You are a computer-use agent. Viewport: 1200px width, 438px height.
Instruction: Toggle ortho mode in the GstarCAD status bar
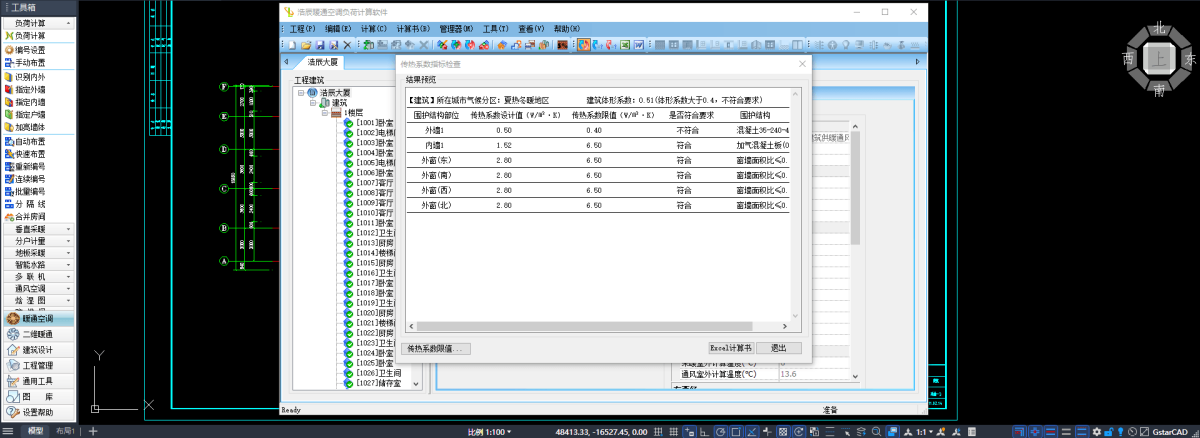(704, 431)
